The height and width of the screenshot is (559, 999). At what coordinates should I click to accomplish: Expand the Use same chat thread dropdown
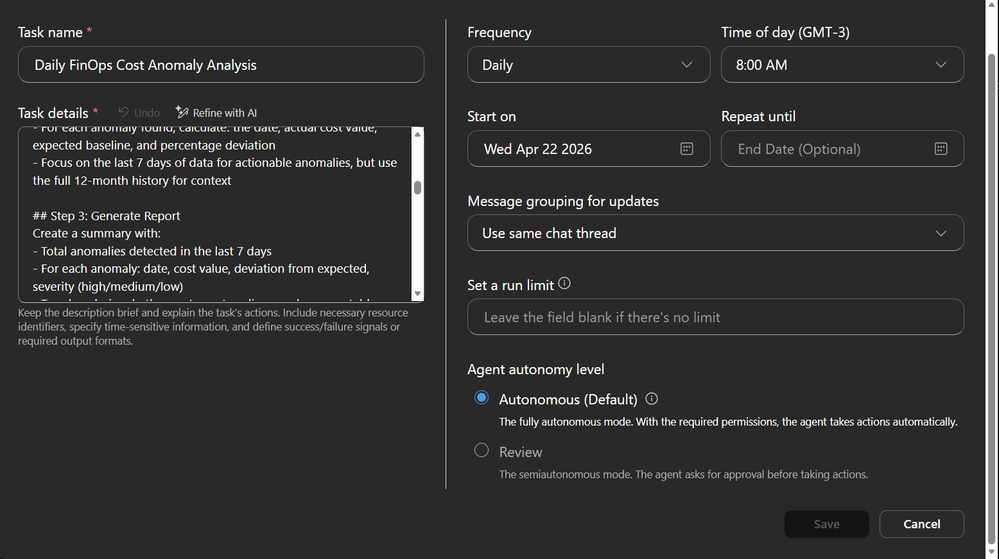pyautogui.click(x=715, y=233)
